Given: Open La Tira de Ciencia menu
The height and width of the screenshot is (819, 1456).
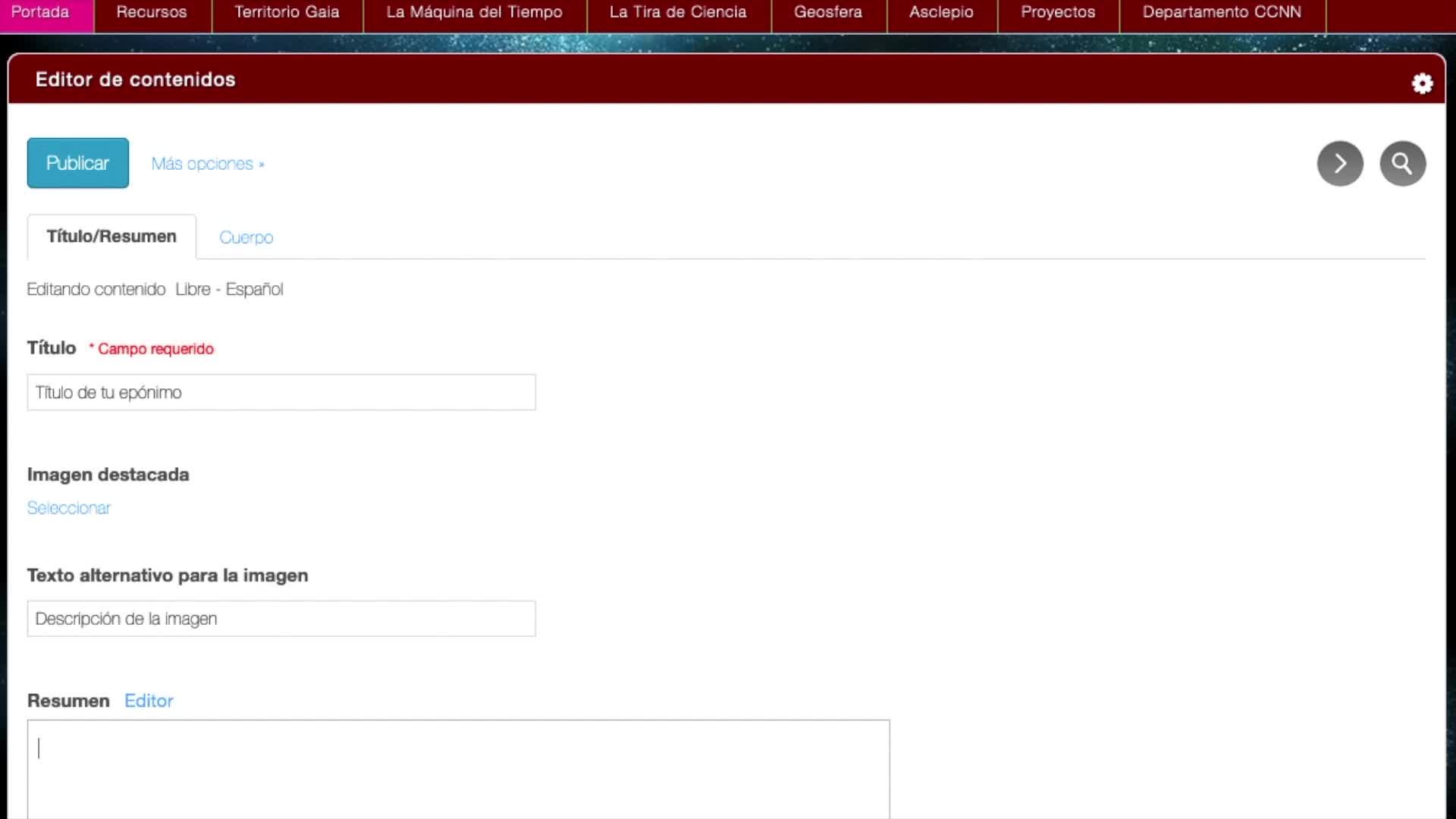Looking at the screenshot, I should point(678,12).
